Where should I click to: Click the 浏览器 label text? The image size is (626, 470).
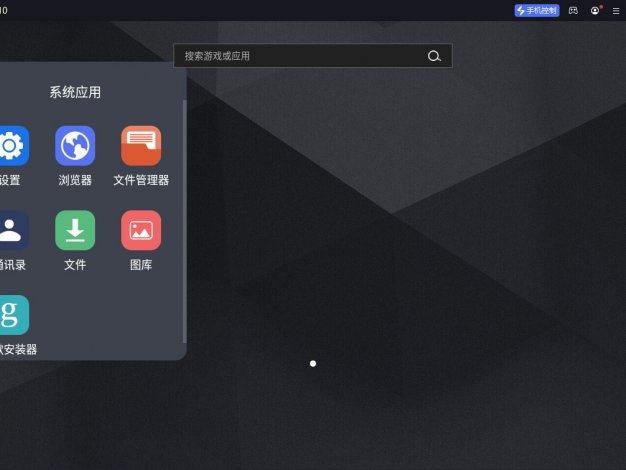coord(75,180)
